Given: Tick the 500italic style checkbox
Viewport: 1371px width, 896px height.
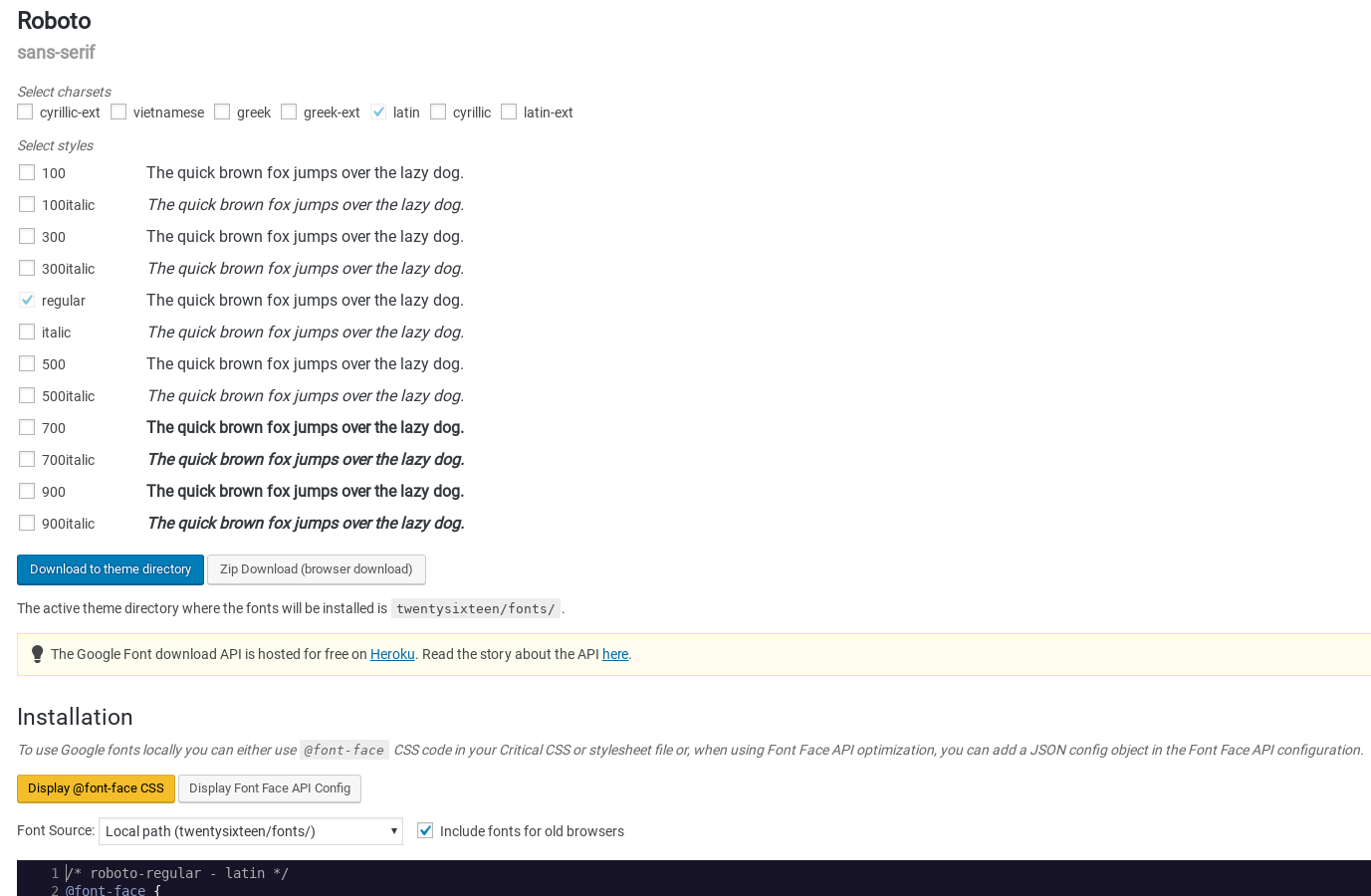Looking at the screenshot, I should 27,395.
